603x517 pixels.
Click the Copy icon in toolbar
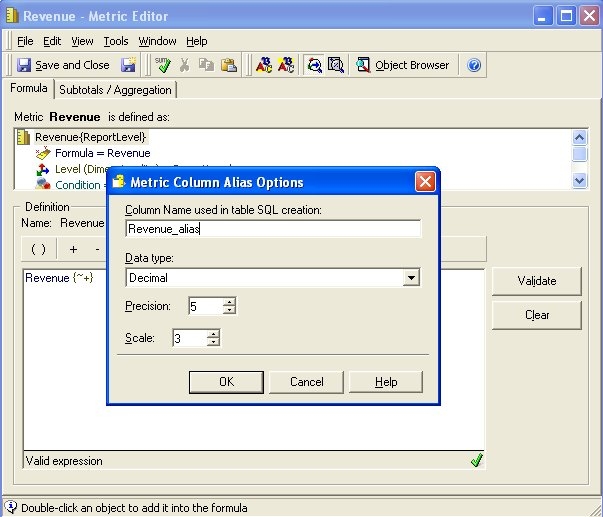[x=206, y=65]
